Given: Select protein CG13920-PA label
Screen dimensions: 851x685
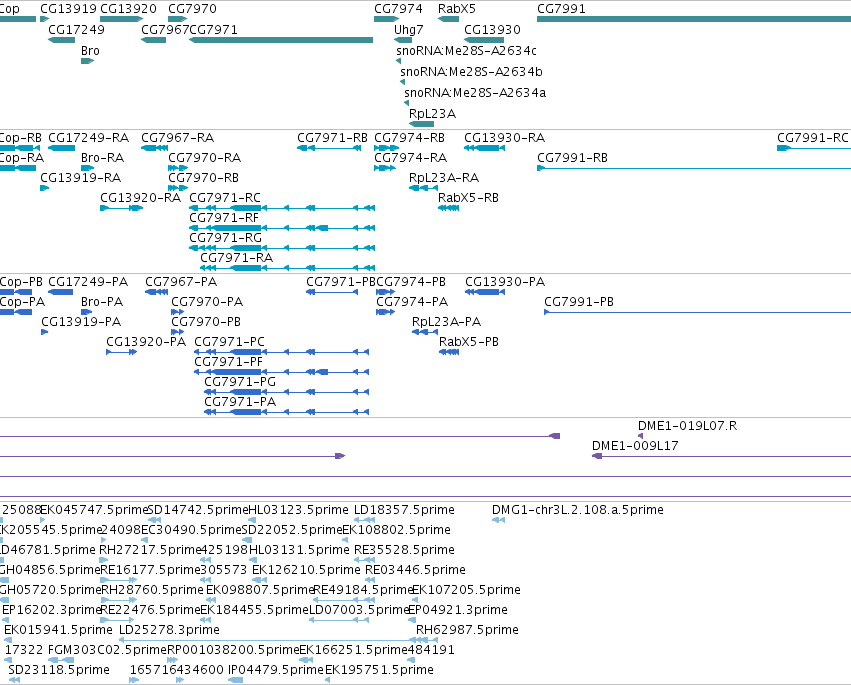Looking at the screenshot, I should [146, 341].
